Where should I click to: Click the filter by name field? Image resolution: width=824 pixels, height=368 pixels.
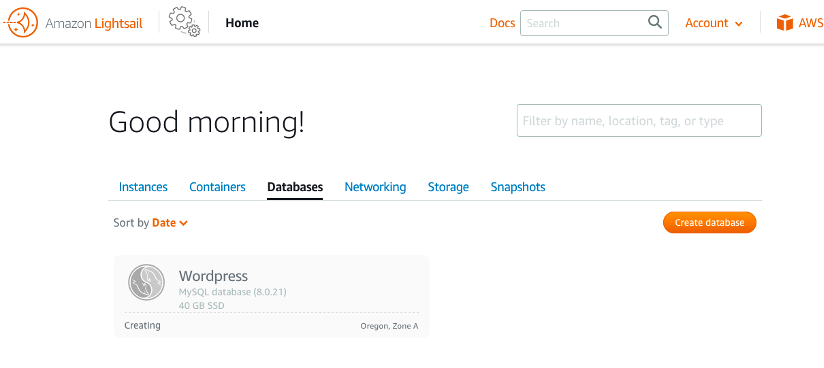639,120
